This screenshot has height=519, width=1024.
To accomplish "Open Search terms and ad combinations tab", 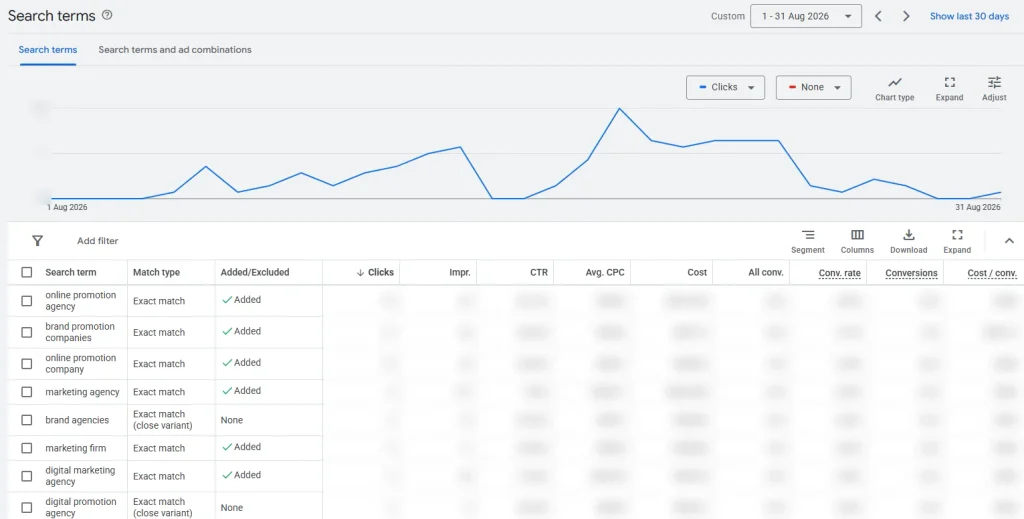I will tap(175, 50).
